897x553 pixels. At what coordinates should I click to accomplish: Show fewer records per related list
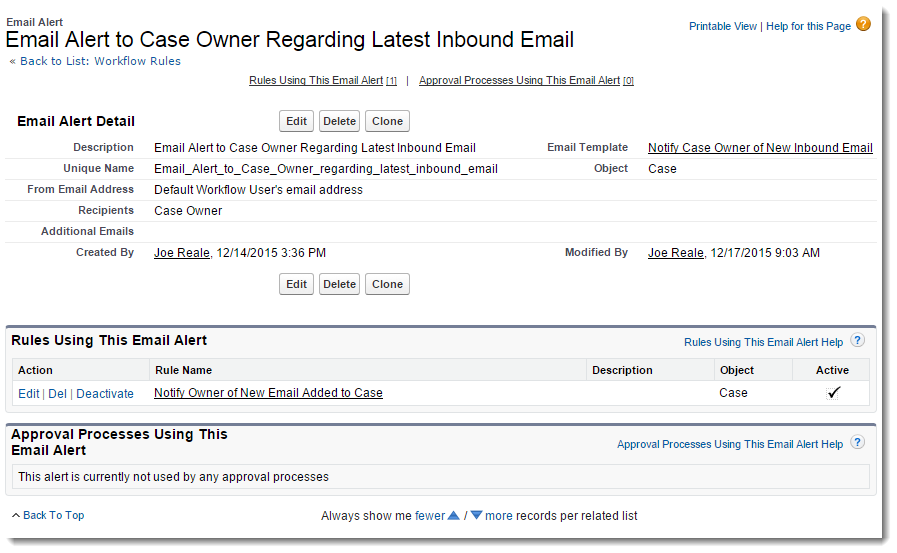(430, 516)
